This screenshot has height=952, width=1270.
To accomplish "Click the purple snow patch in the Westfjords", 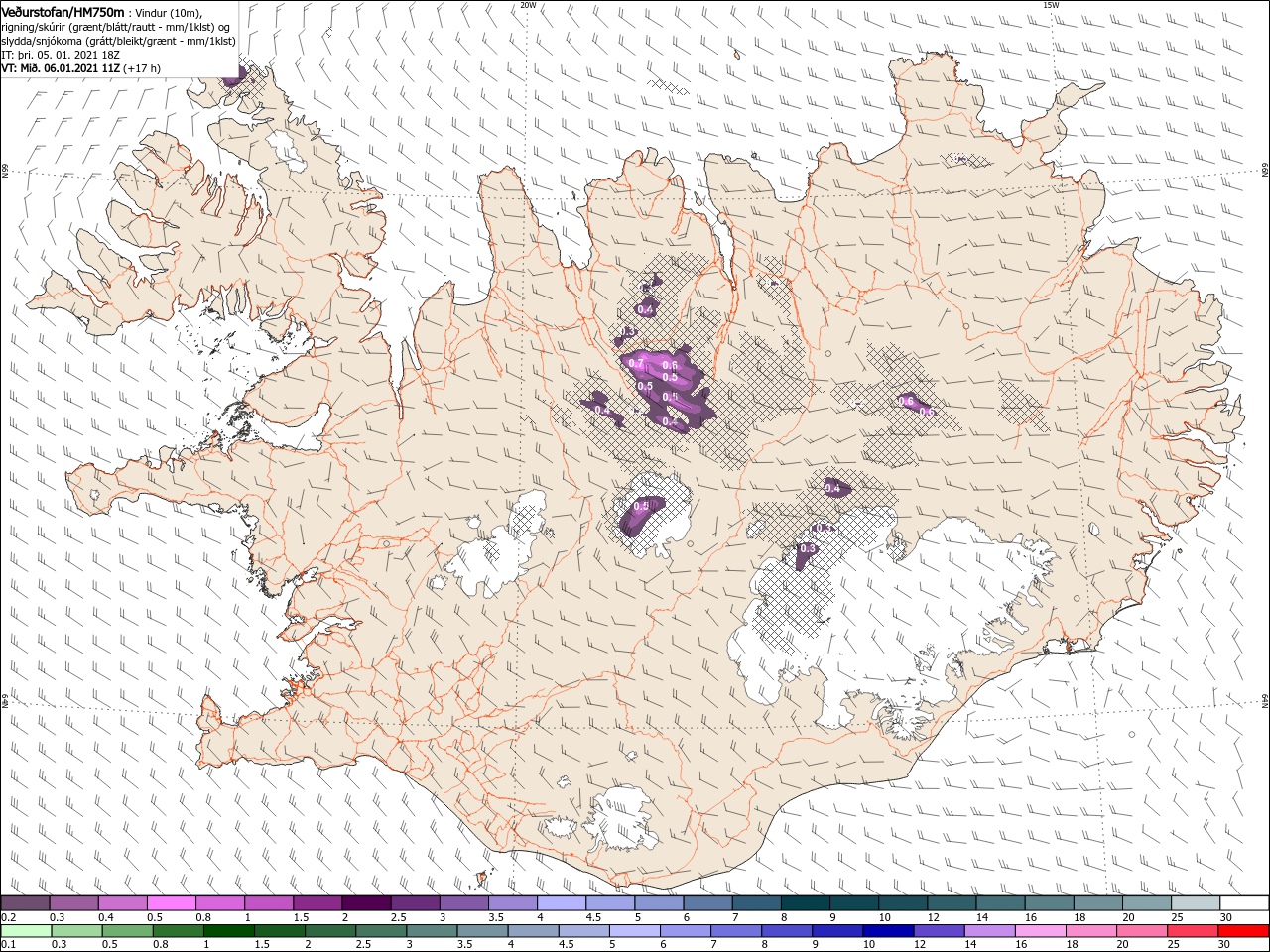I will click(x=234, y=77).
